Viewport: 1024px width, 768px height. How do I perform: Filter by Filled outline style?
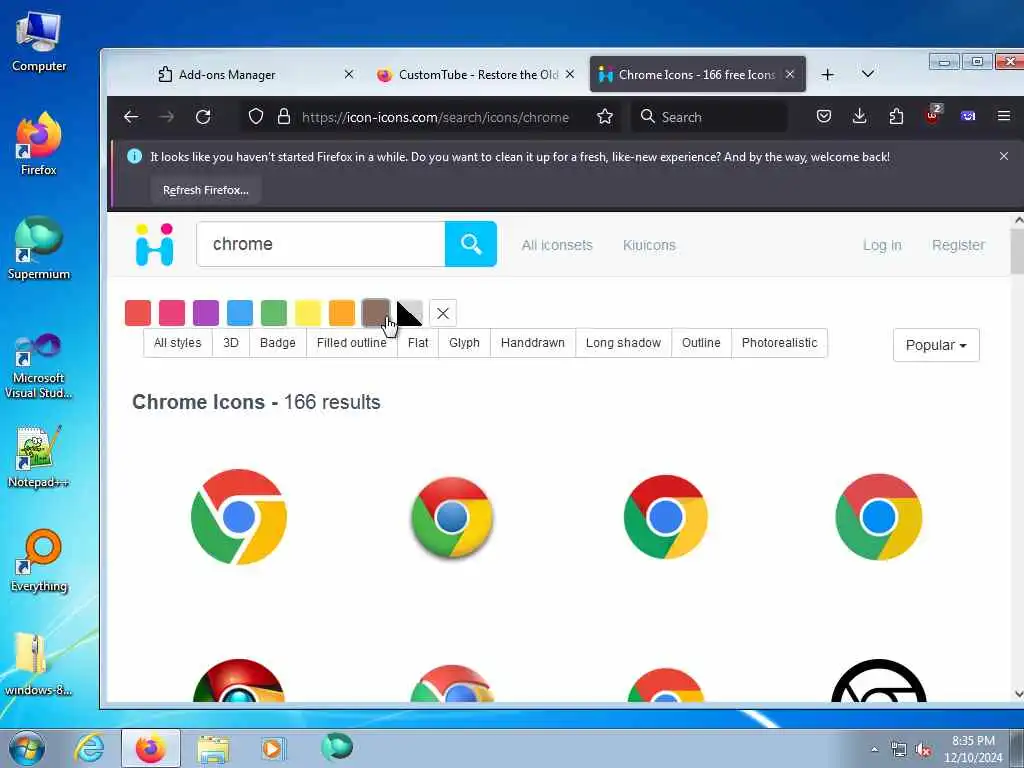click(x=351, y=343)
